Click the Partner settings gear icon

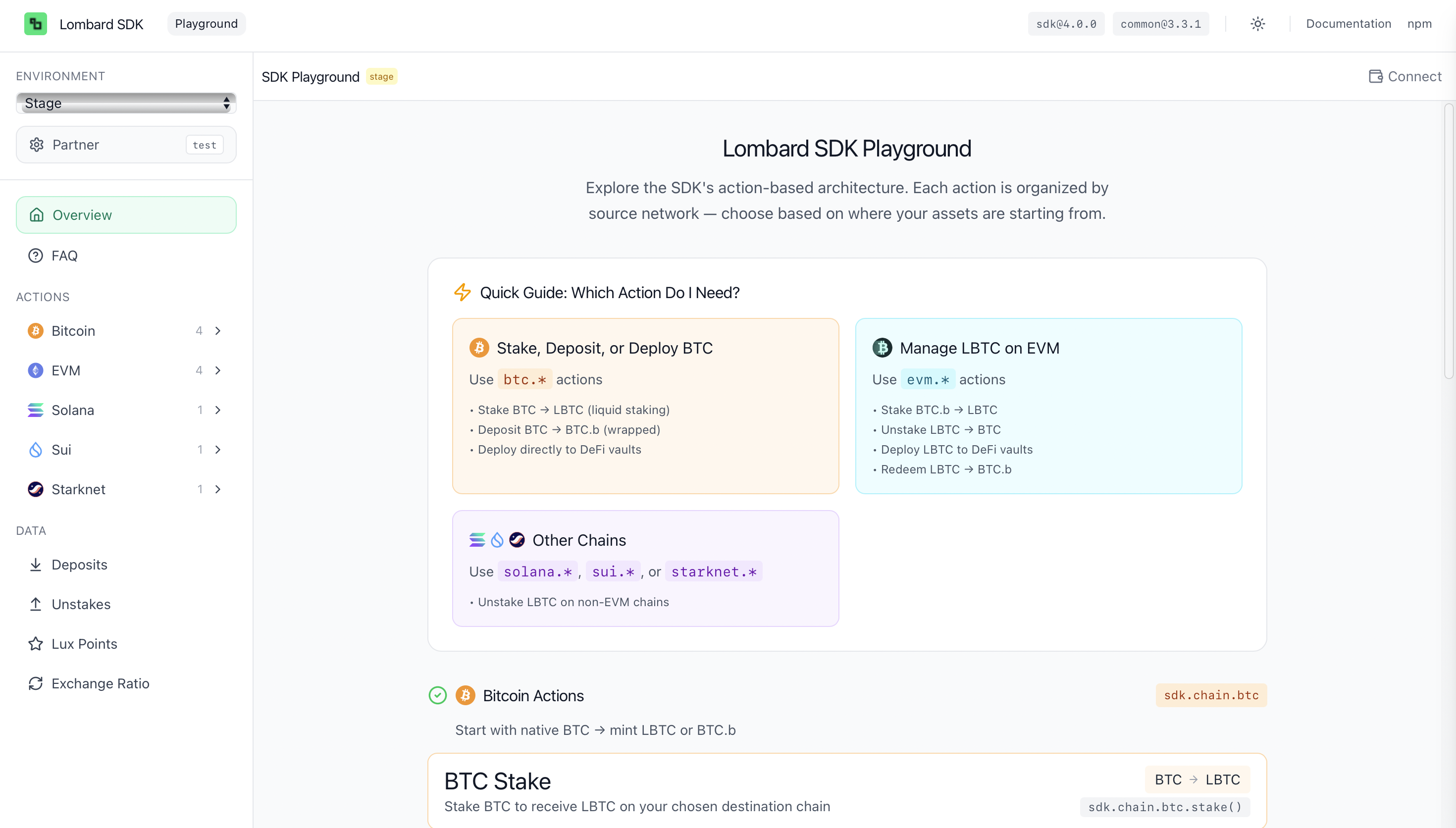click(x=37, y=145)
